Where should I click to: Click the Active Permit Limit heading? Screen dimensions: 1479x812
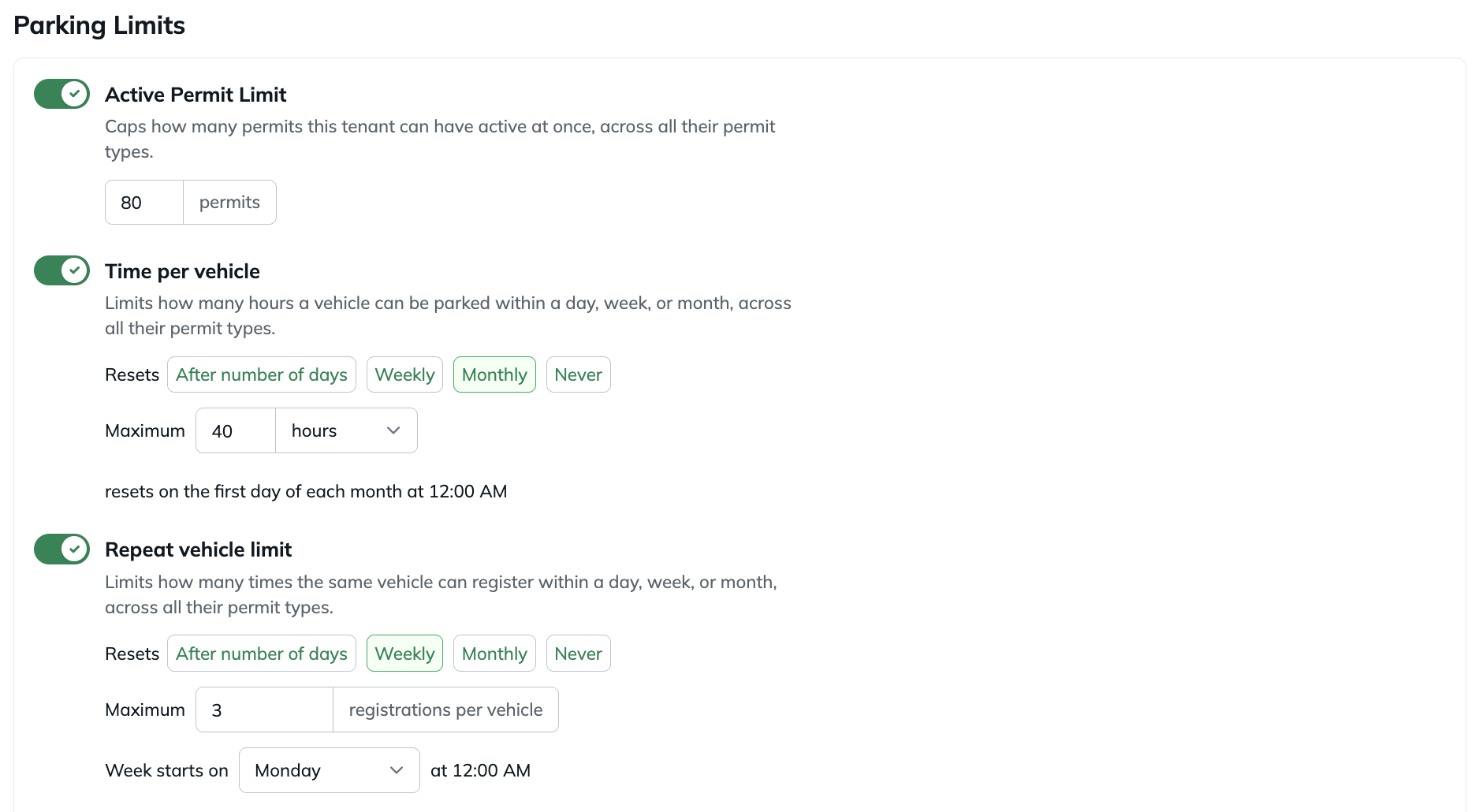[x=196, y=95]
